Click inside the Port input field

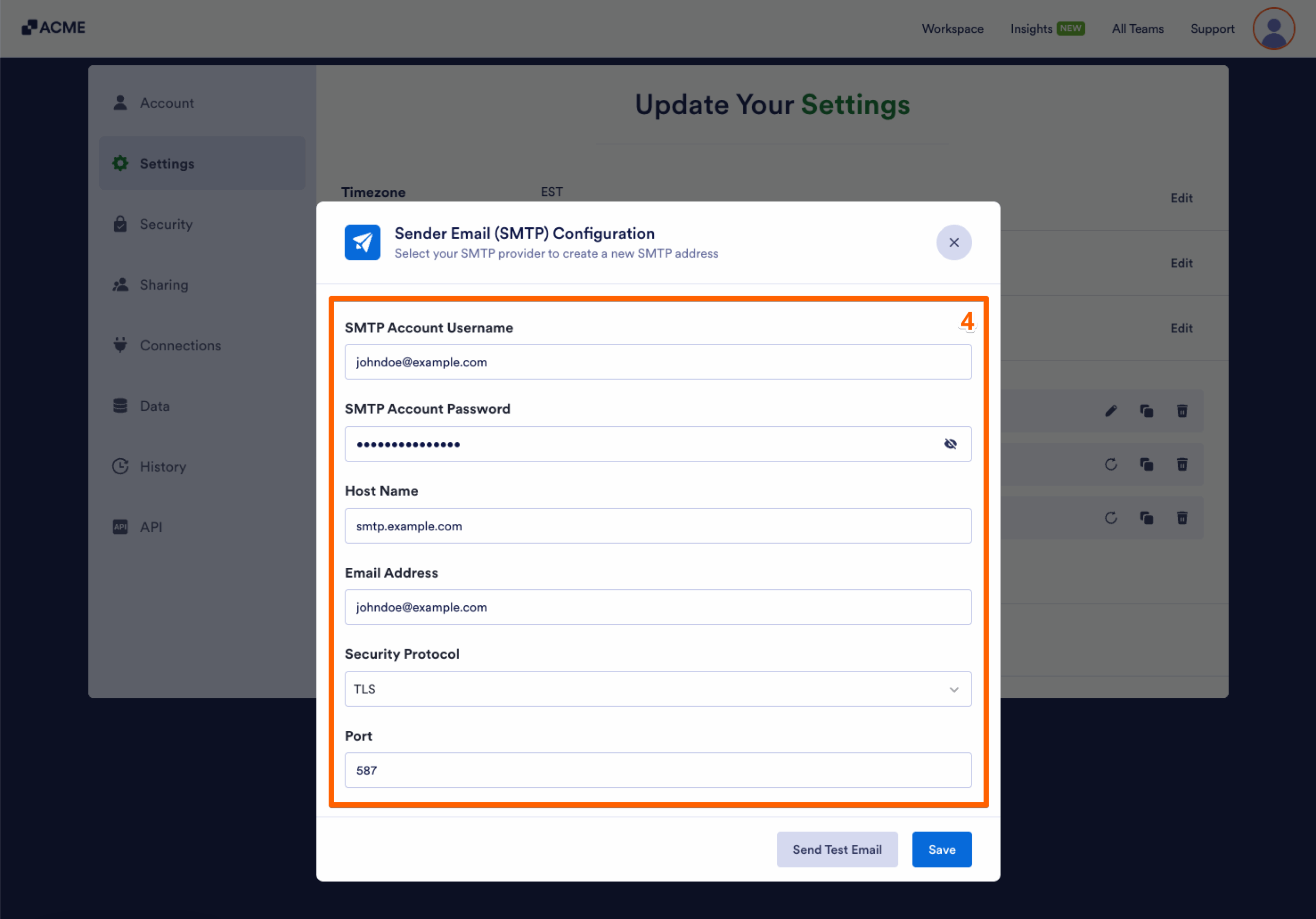point(657,770)
